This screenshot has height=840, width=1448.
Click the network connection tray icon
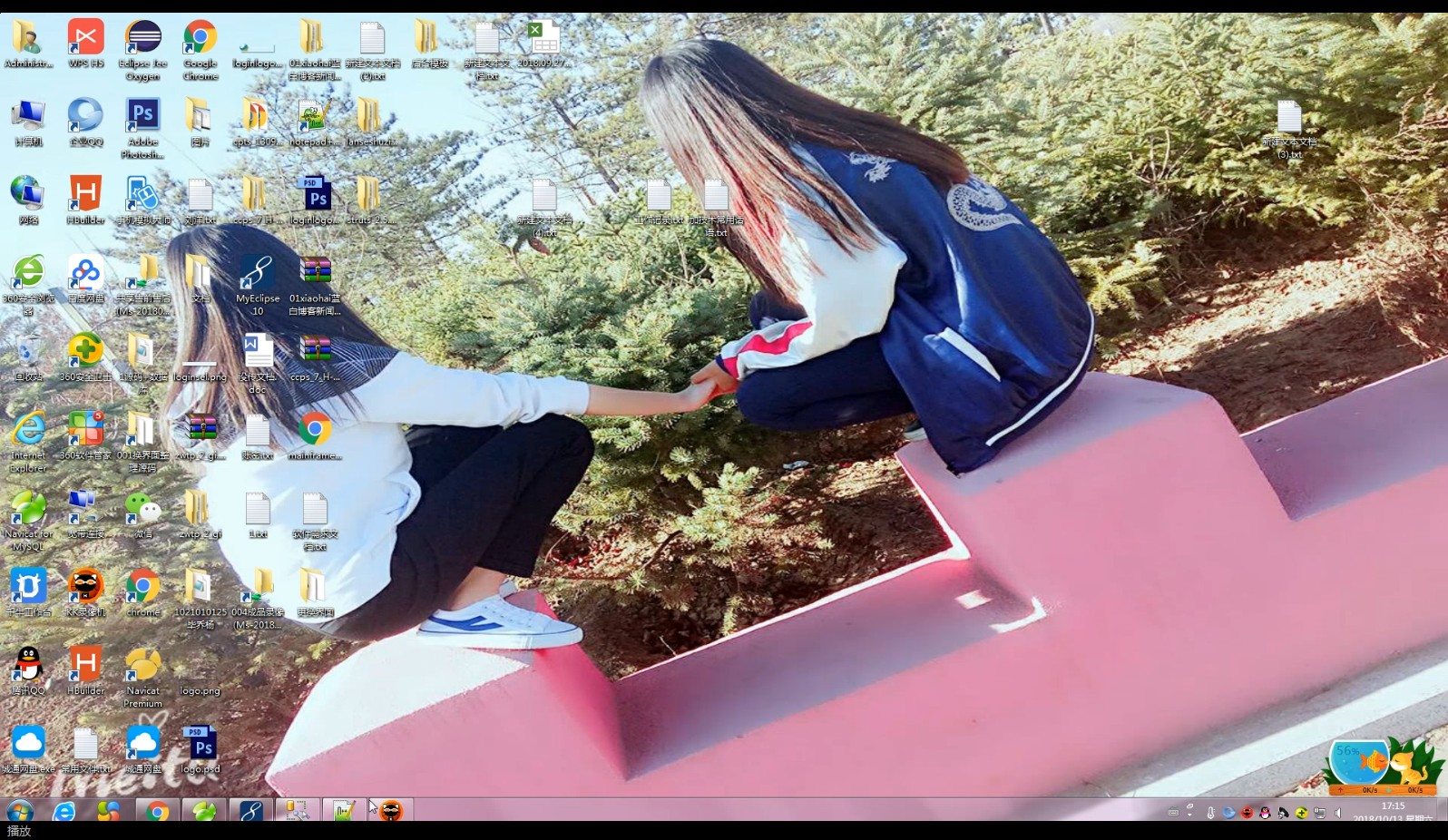coord(1320,813)
